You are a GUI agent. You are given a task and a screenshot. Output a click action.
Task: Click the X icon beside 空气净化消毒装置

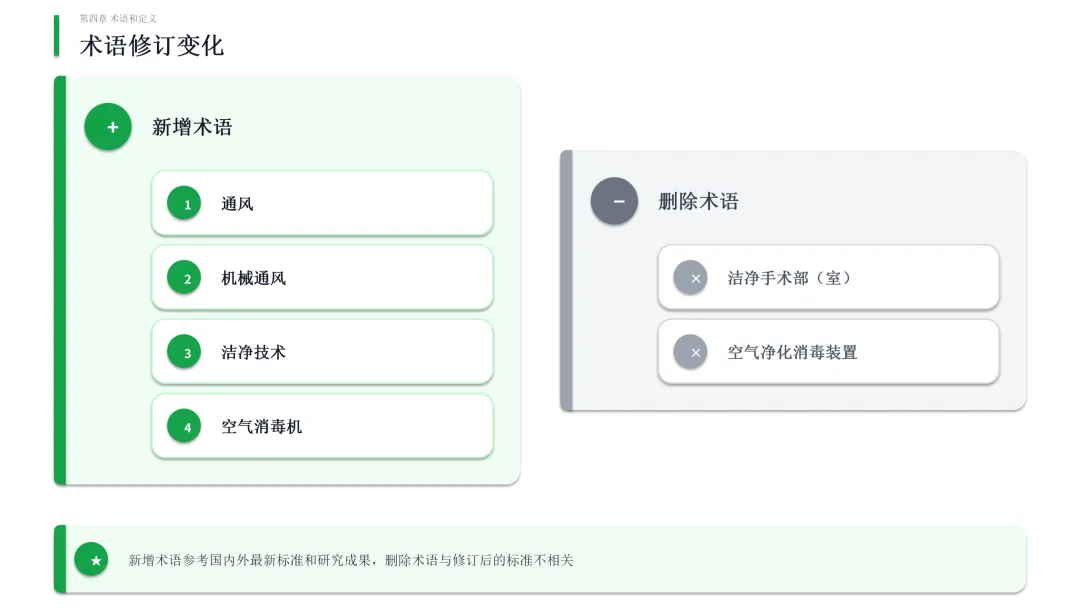click(690, 352)
